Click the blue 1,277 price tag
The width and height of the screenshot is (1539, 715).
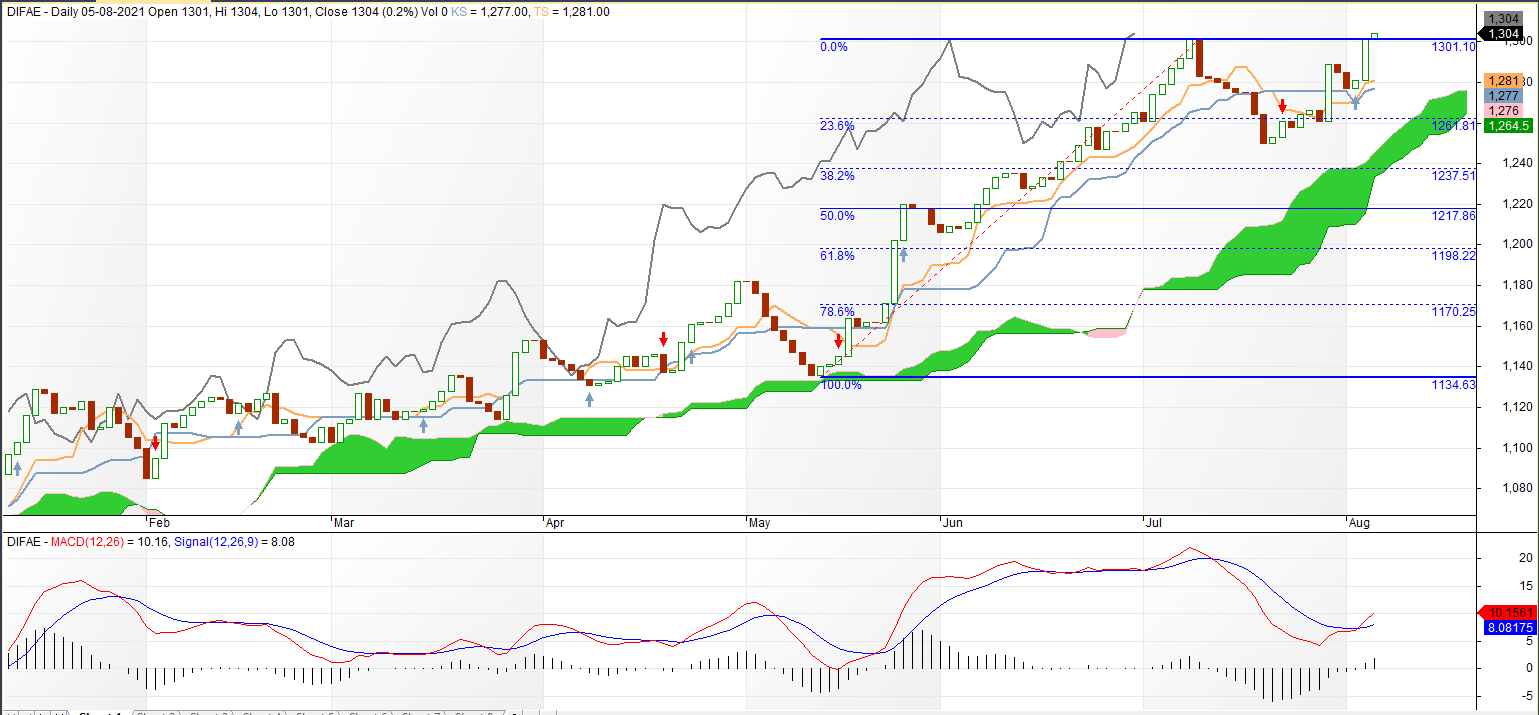tap(1504, 95)
